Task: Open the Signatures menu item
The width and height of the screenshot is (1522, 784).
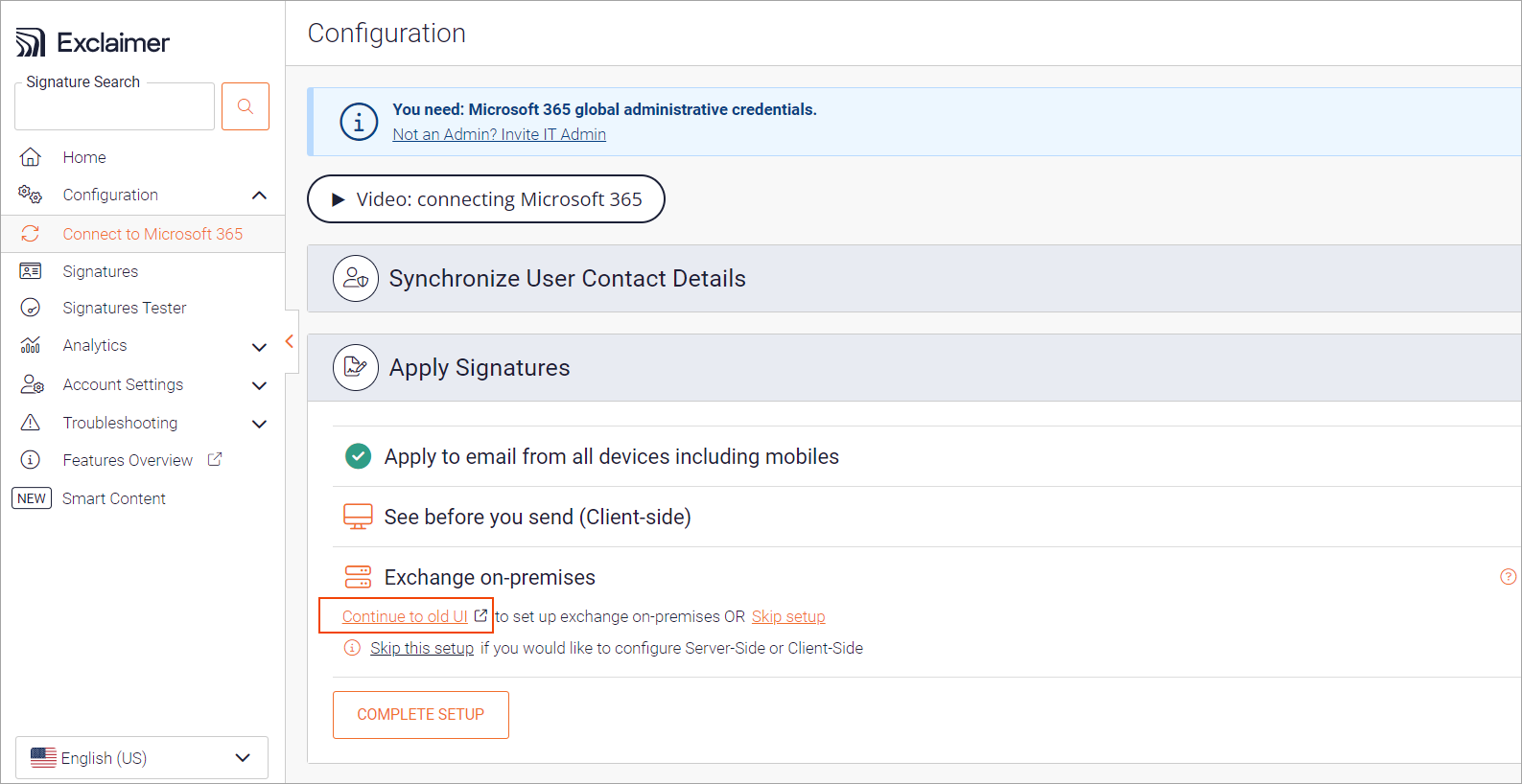Action: tap(101, 271)
